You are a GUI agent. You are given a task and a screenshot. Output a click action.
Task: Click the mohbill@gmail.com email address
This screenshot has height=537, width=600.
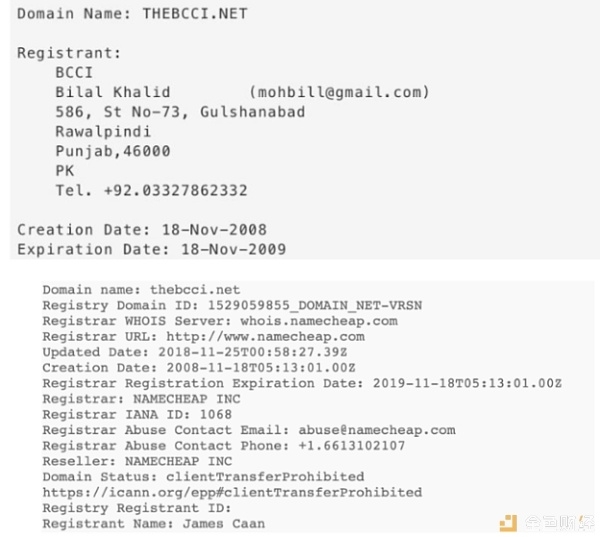[x=339, y=92]
